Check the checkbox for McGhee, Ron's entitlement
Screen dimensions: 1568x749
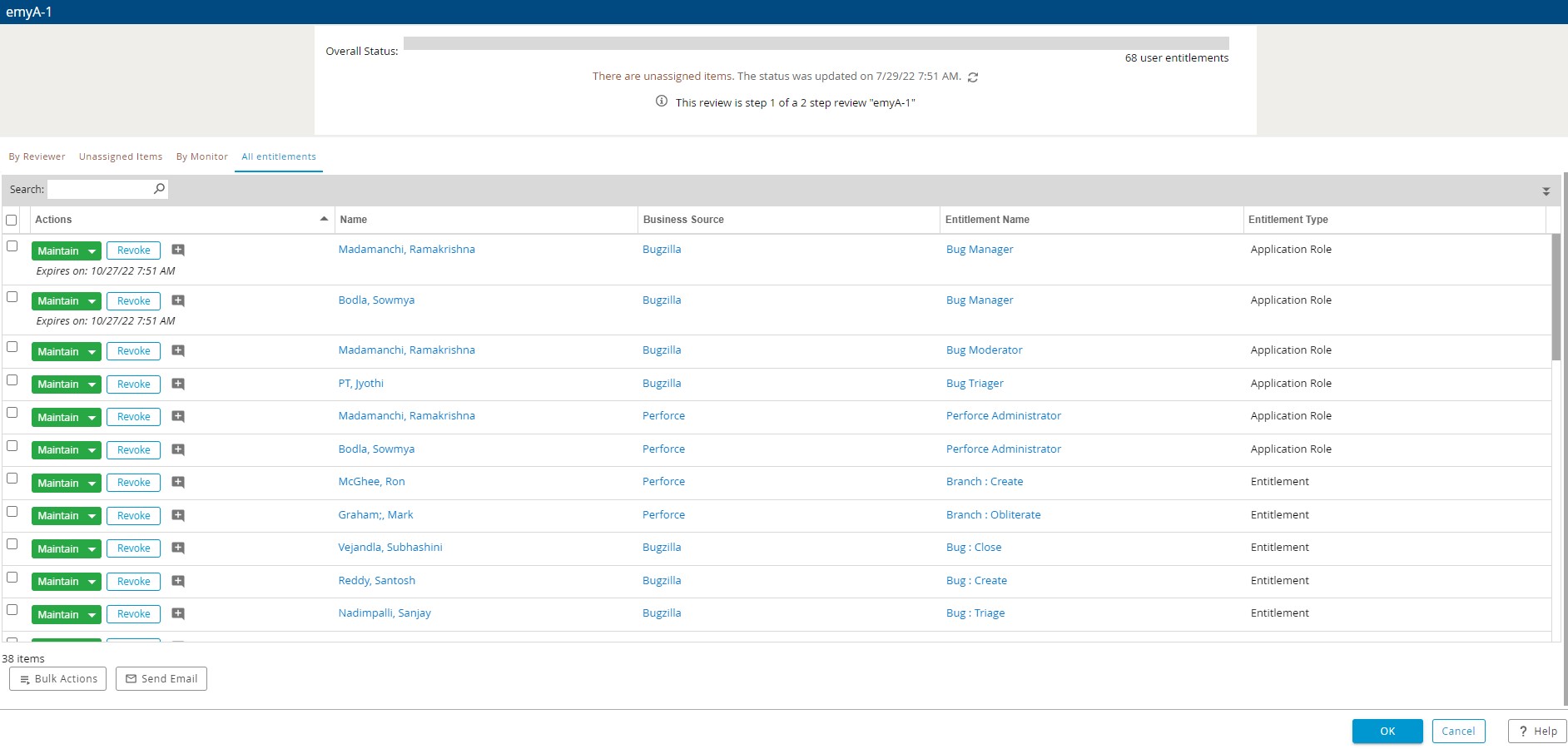point(12,479)
